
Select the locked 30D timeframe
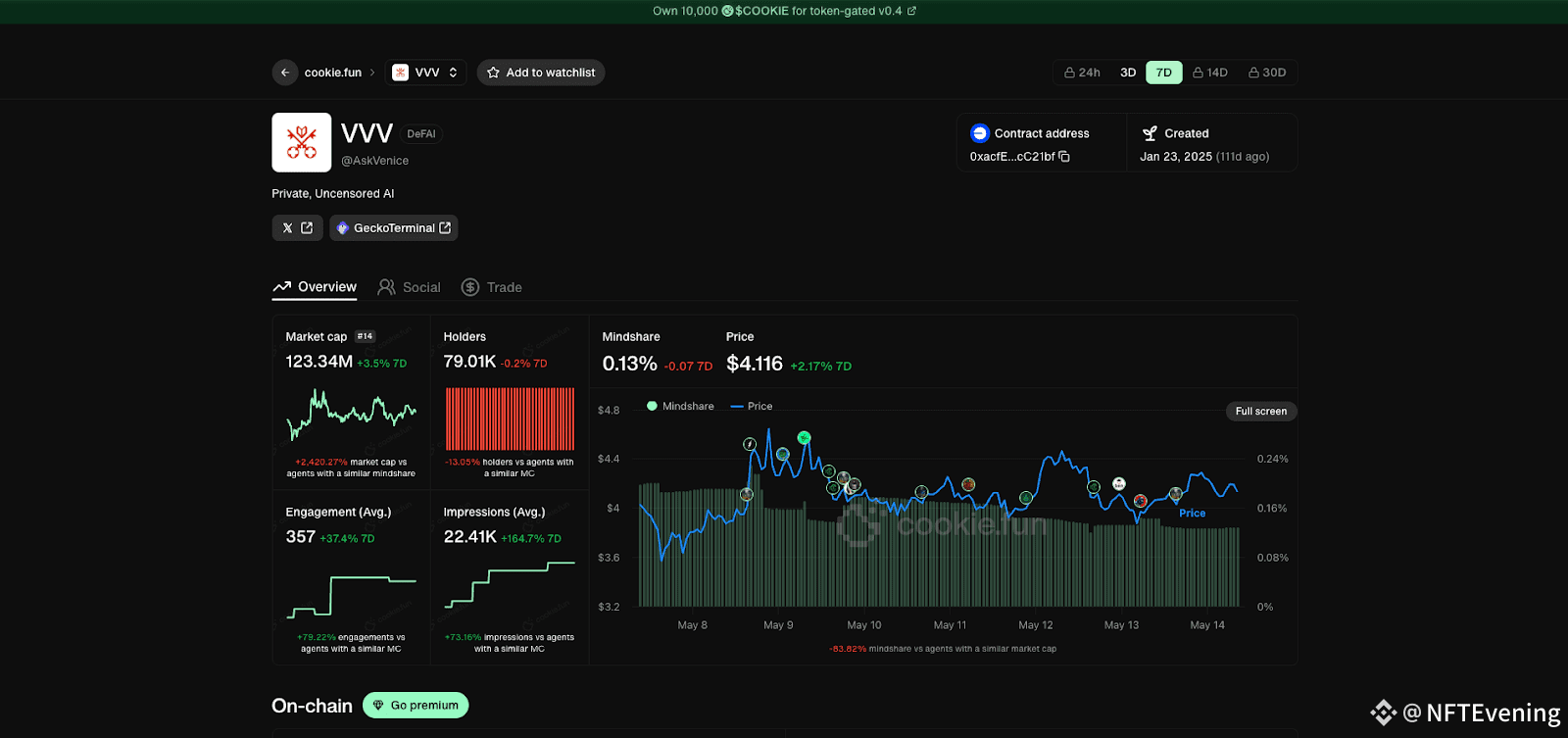[1267, 73]
